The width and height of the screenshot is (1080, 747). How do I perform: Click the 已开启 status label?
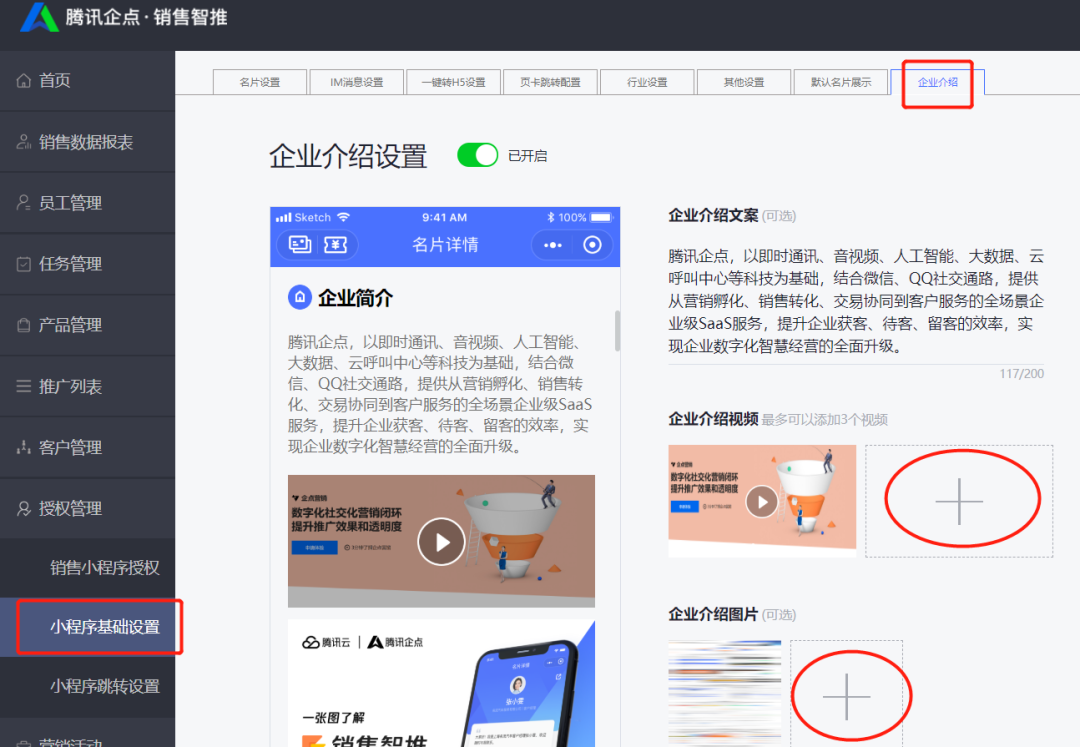[x=527, y=156]
